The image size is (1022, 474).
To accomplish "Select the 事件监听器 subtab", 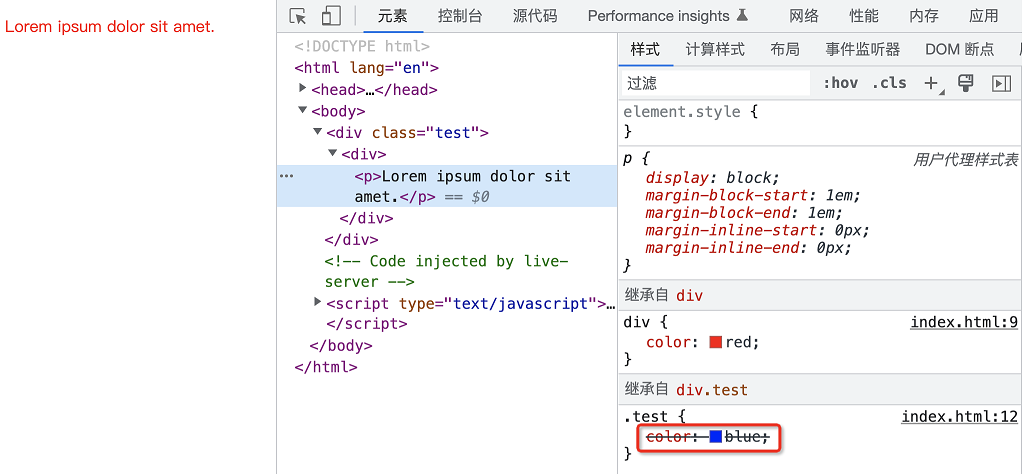I will 862,50.
